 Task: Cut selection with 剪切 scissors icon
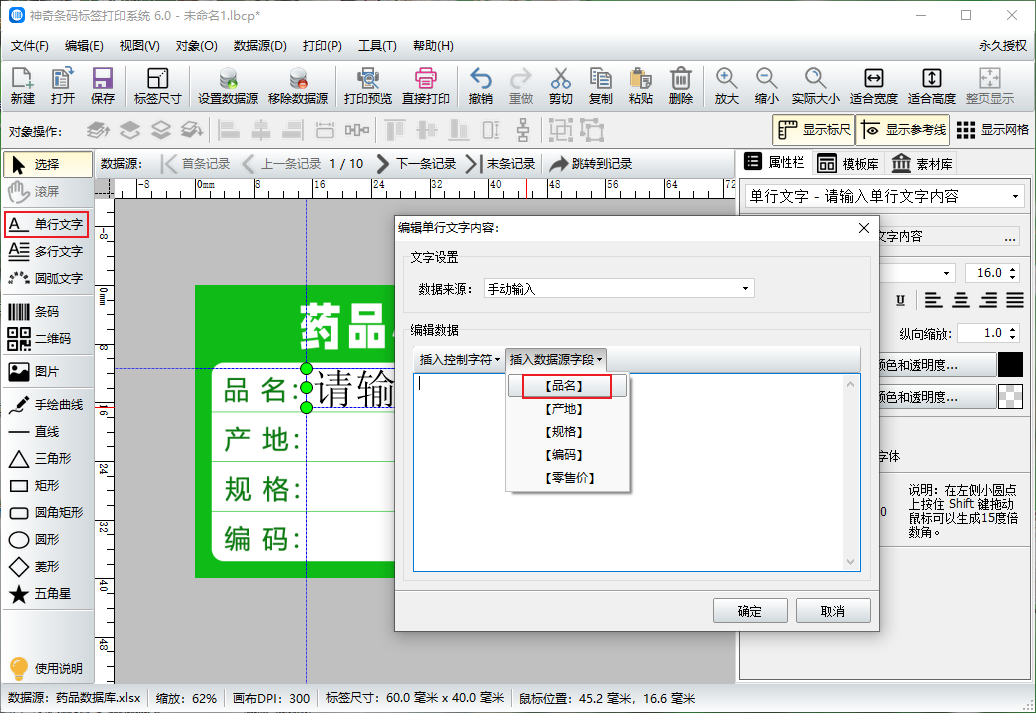pyautogui.click(x=560, y=86)
